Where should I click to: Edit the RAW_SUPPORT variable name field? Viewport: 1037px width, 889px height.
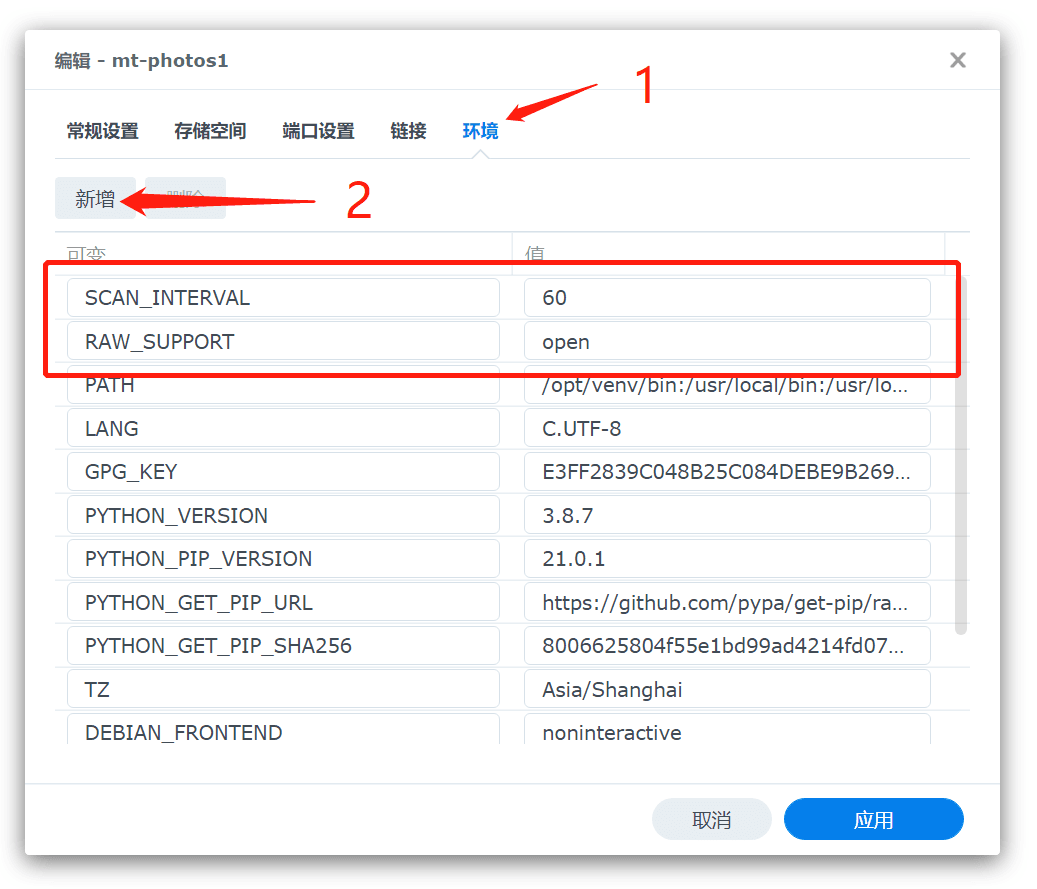(283, 342)
